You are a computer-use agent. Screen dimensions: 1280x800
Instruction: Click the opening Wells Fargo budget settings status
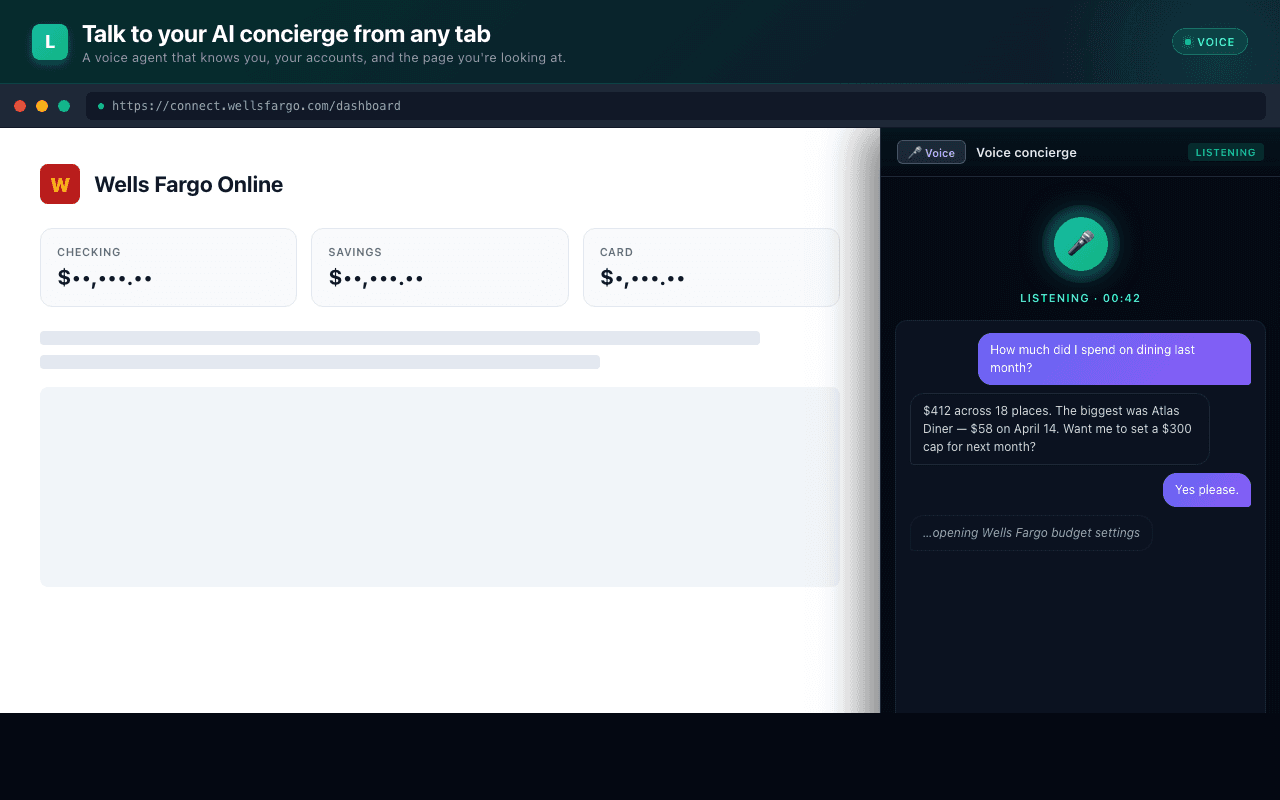click(1031, 533)
